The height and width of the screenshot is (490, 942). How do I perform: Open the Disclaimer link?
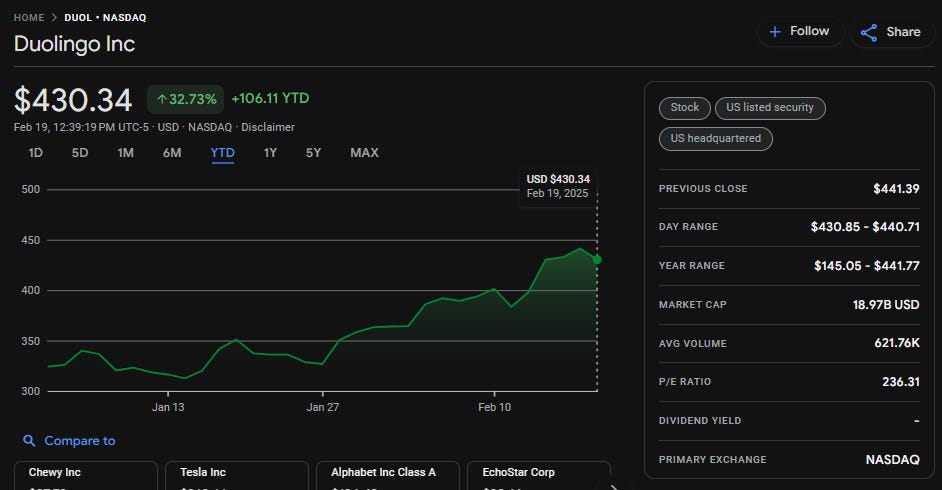pyautogui.click(x=268, y=127)
